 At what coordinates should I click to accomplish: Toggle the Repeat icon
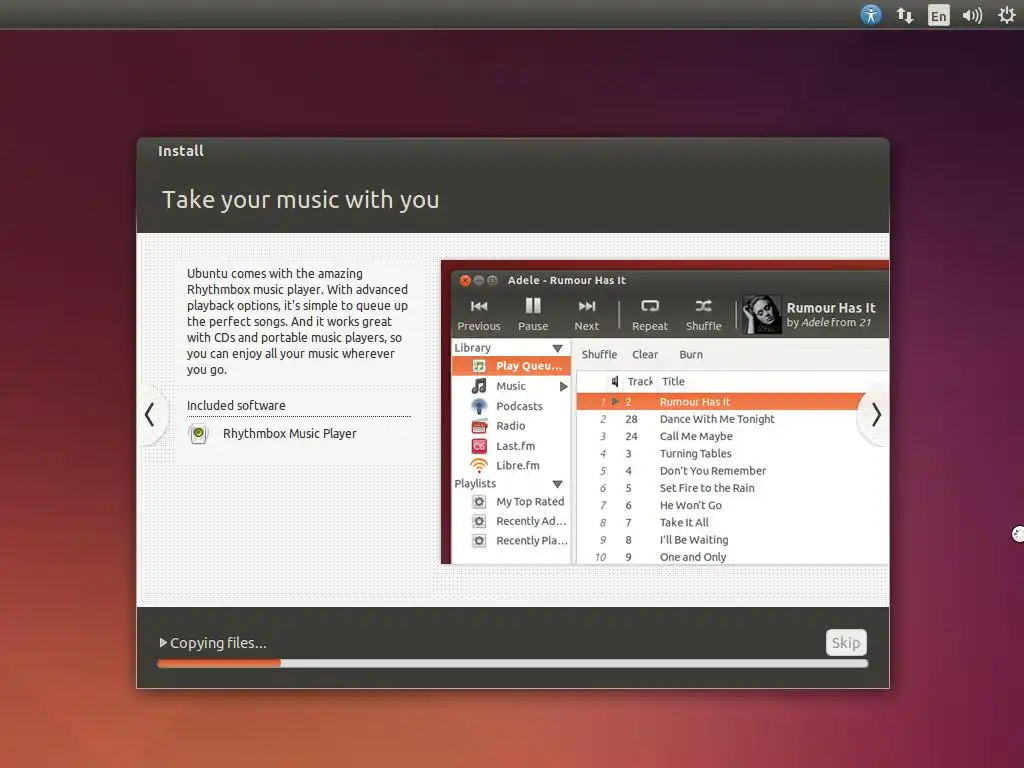coord(650,306)
